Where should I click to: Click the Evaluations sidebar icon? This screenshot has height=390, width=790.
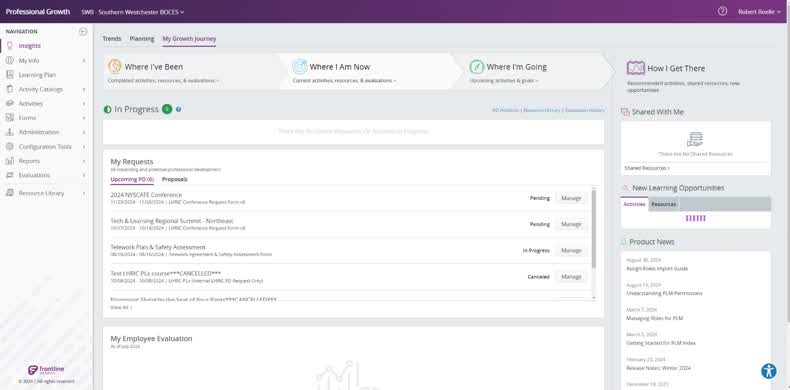[10, 175]
